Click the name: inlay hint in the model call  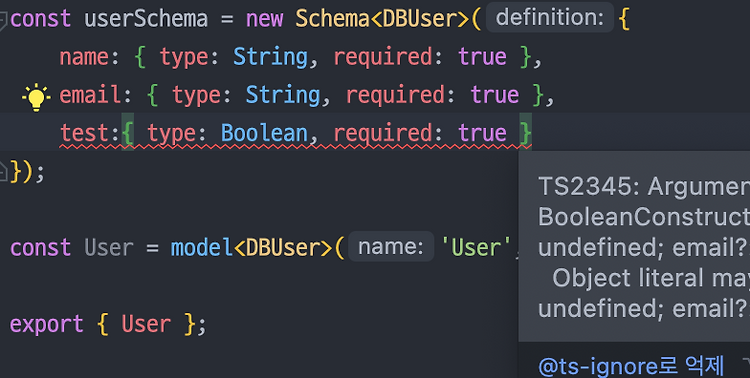pyautogui.click(x=391, y=247)
